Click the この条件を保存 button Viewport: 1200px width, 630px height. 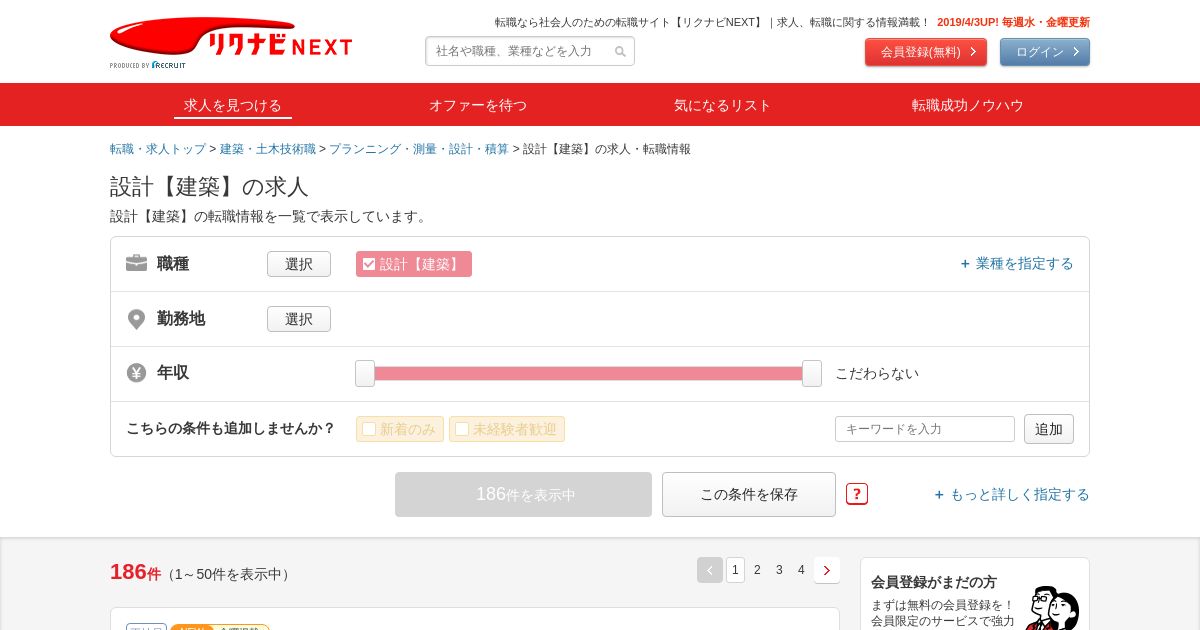tap(749, 494)
